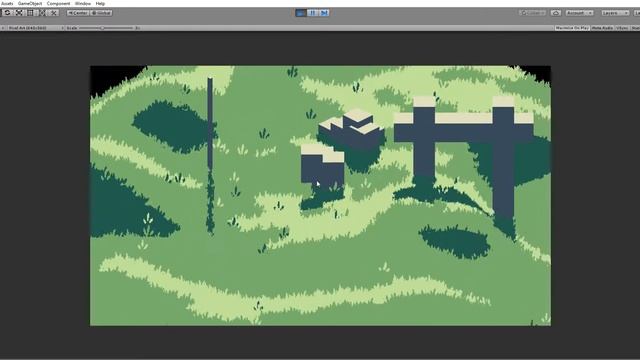
Task: Select the combined Transform tool
Action: 42,13
